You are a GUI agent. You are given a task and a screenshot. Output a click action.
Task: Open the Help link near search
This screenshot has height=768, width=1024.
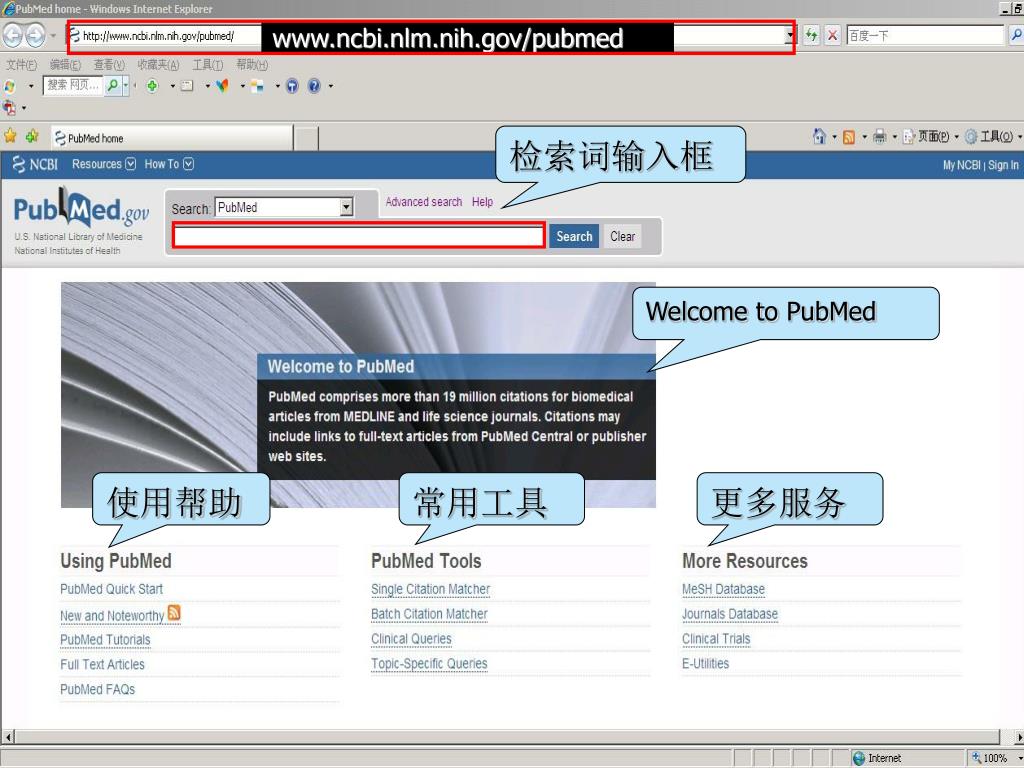pos(483,202)
